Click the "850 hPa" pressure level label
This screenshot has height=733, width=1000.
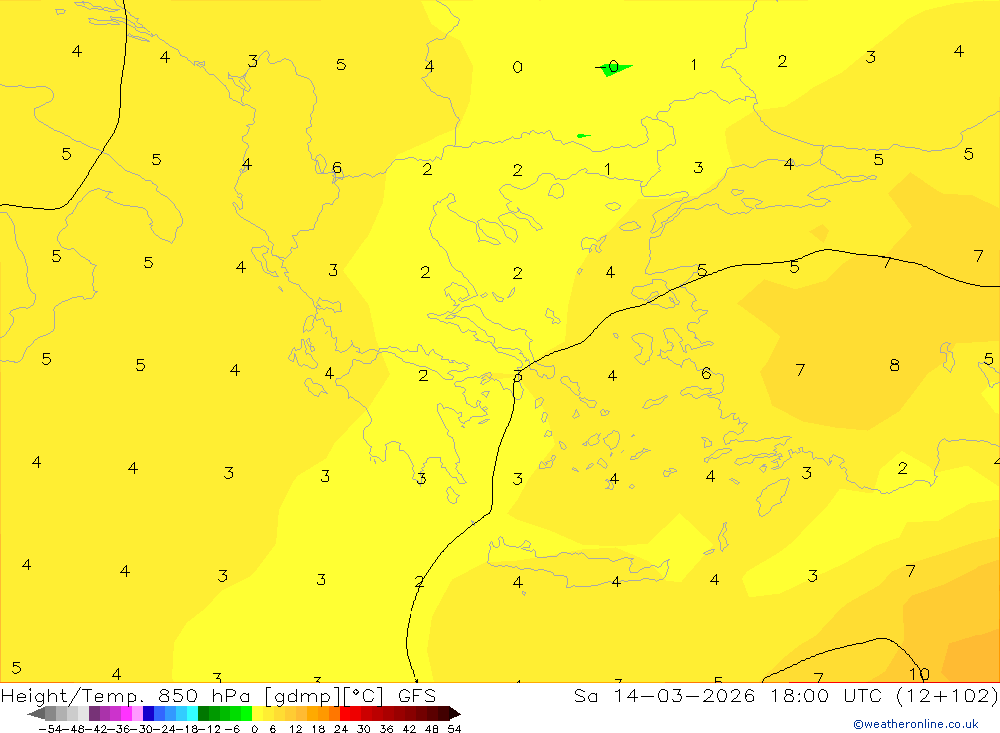click(204, 696)
